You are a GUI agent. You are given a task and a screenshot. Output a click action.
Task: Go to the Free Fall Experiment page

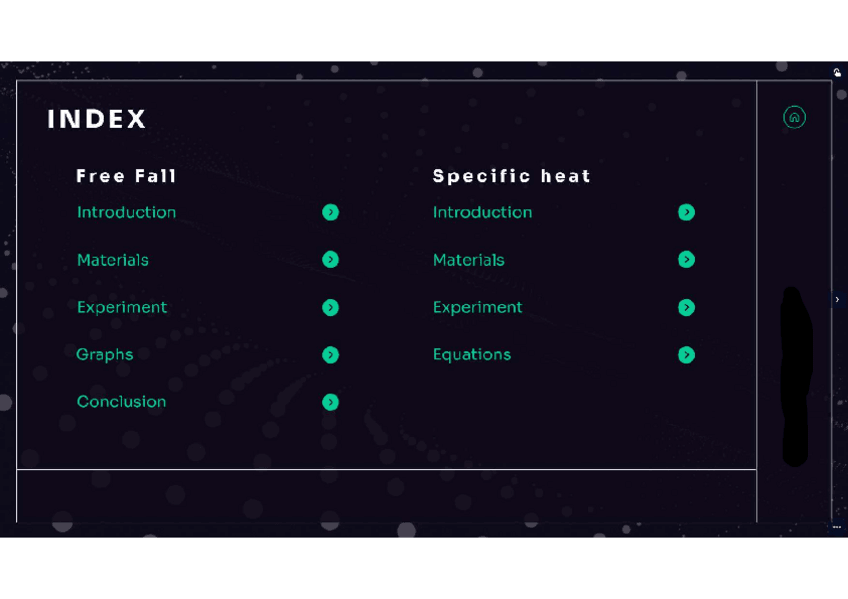click(121, 307)
